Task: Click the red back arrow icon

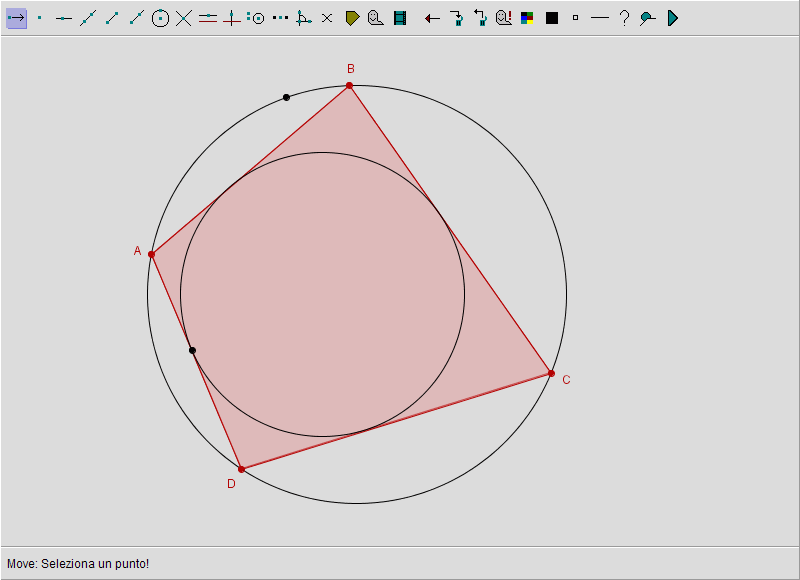Action: (x=432, y=18)
